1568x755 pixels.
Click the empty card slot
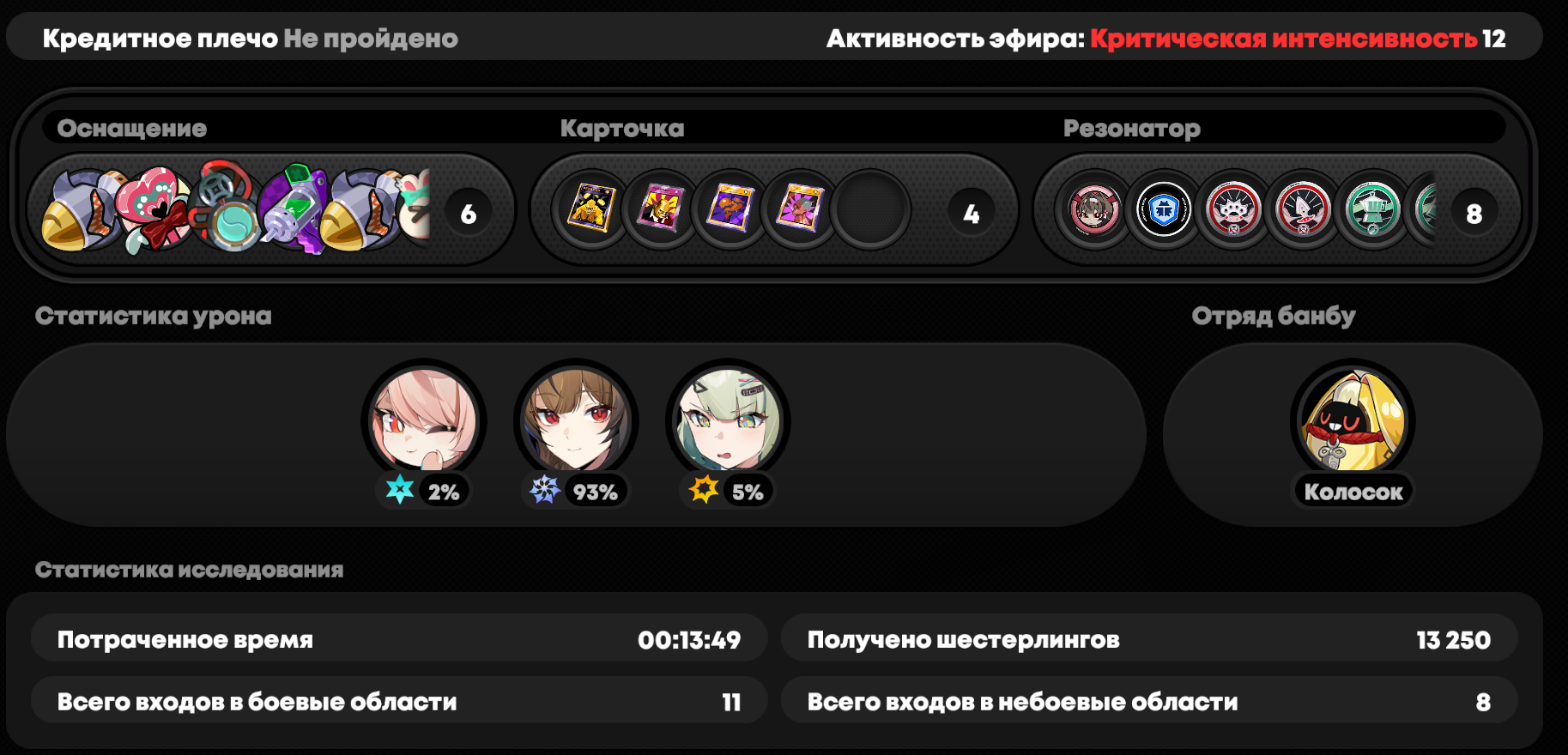[x=870, y=209]
